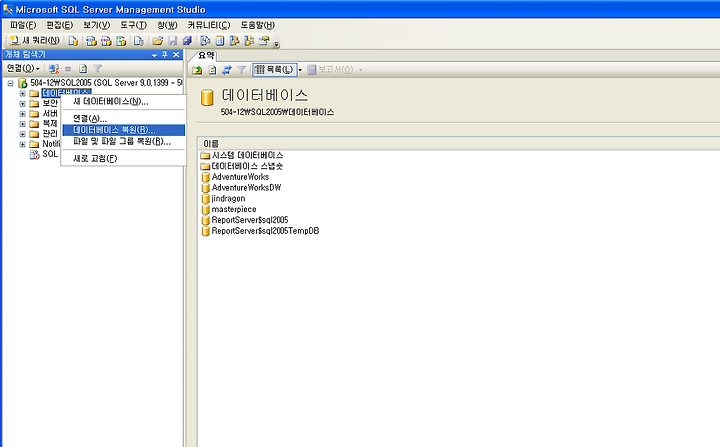The height and width of the screenshot is (447, 720).
Task: Open the 보기(V) menu
Action: 96,25
